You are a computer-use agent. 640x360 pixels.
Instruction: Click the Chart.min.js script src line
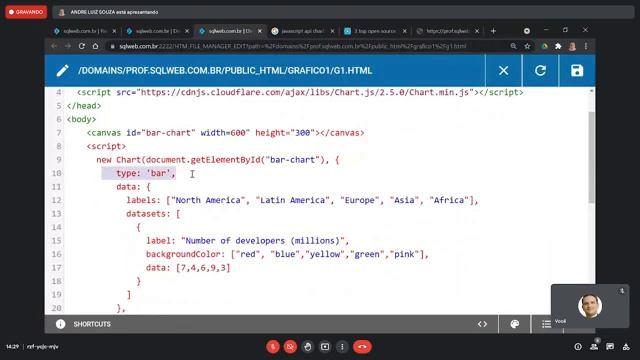coord(300,92)
